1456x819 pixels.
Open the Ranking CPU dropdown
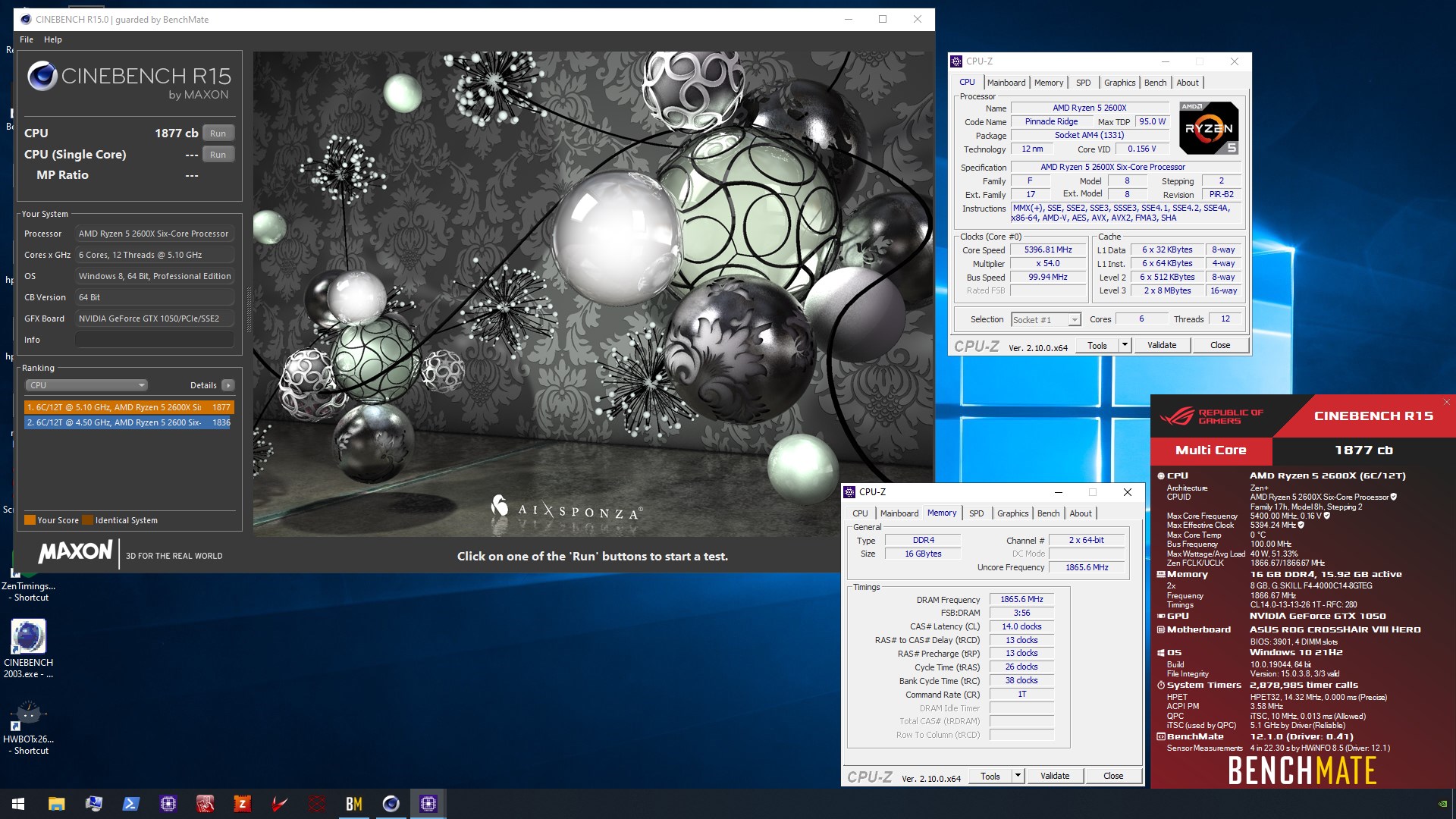[x=86, y=385]
